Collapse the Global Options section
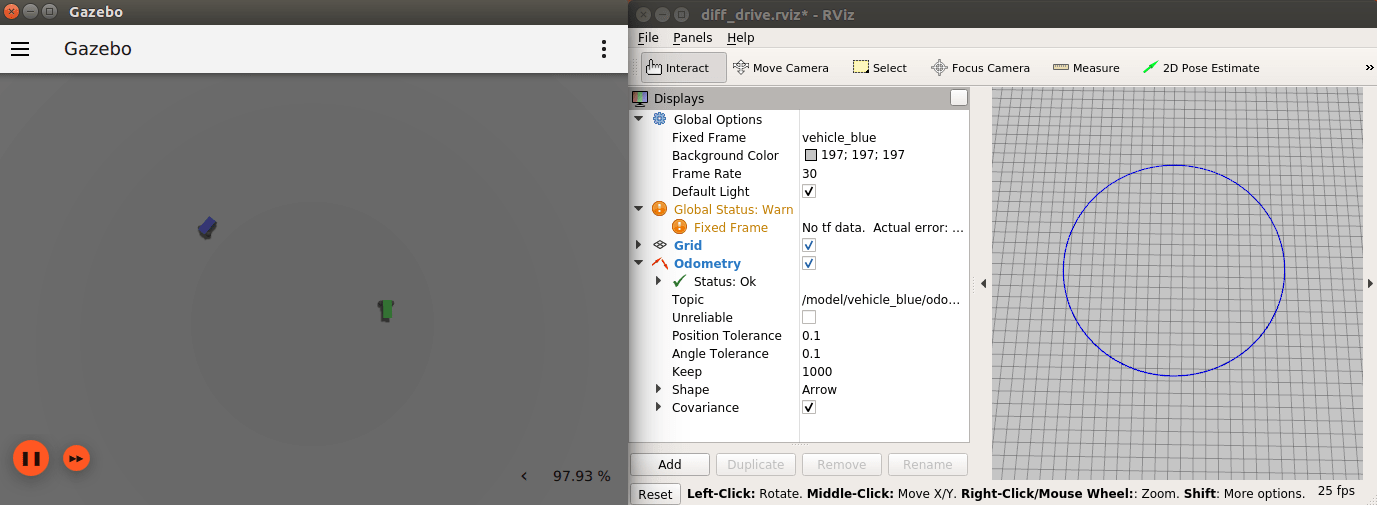 640,119
